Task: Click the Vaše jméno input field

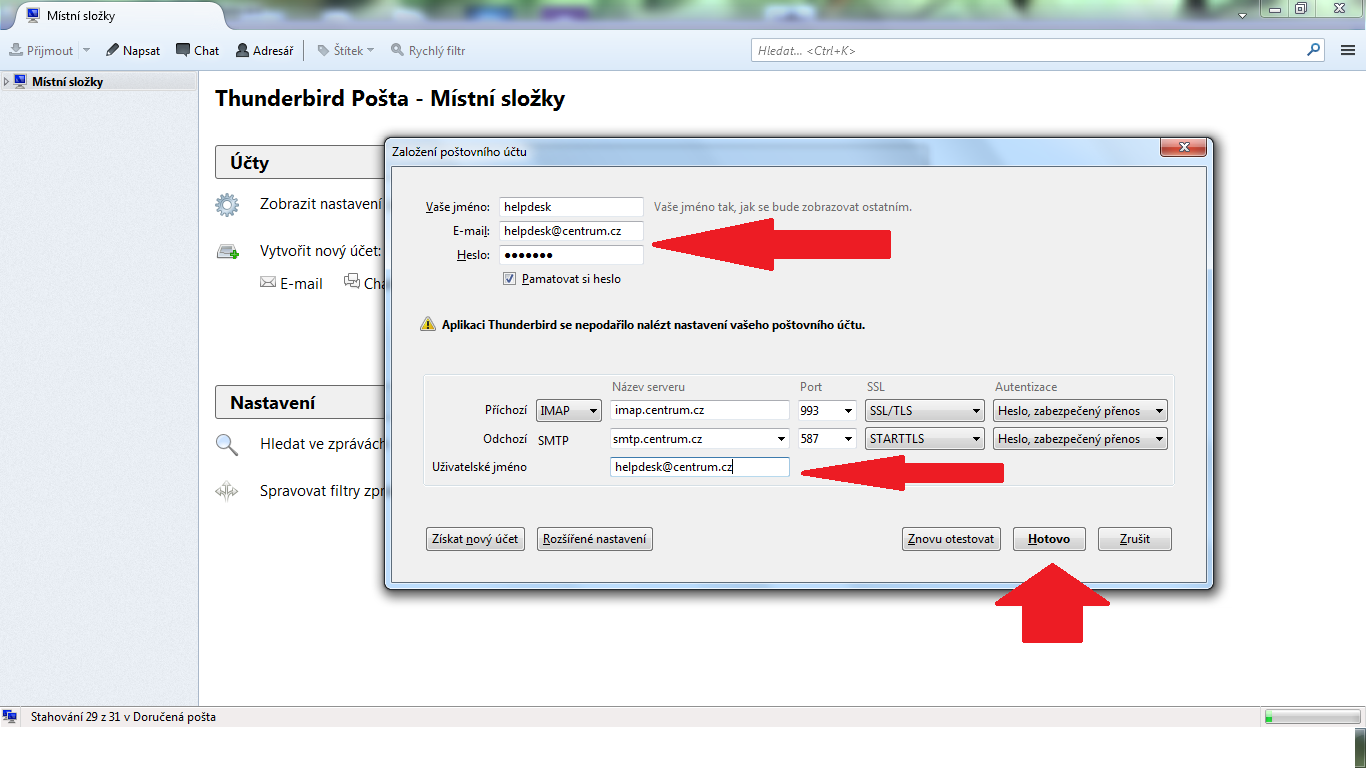Action: 571,207
